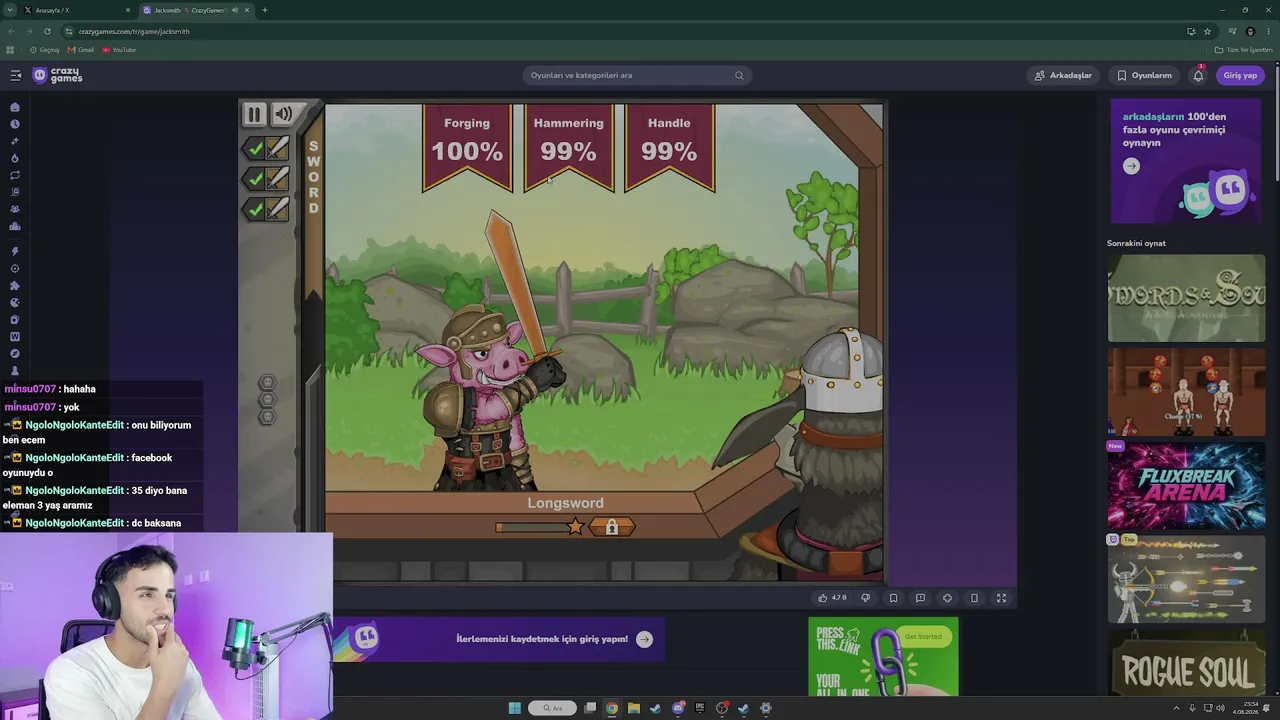Go back to previous page
The width and height of the screenshot is (1280, 720).
tap(11, 31)
